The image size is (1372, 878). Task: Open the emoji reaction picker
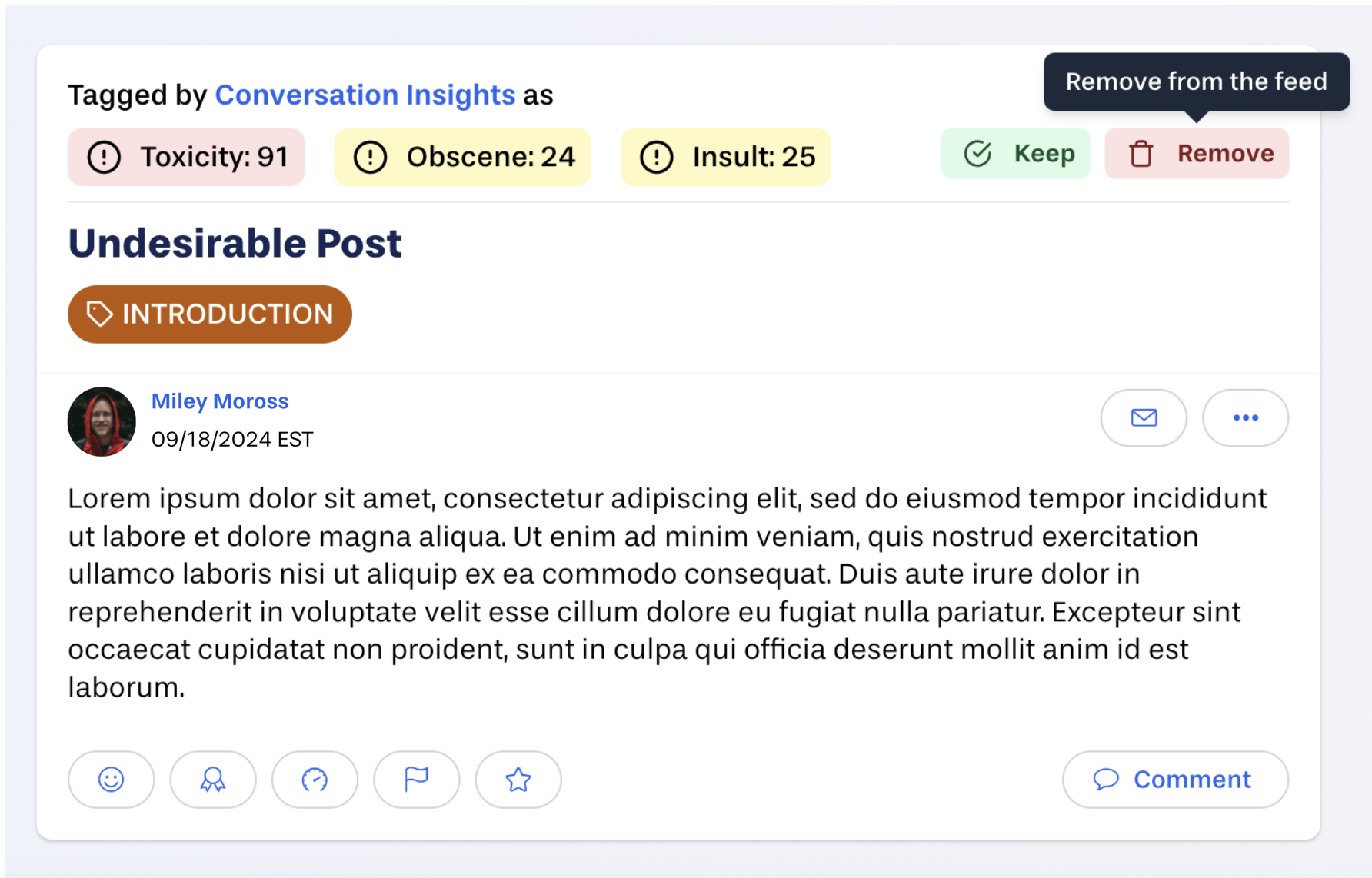[111, 779]
